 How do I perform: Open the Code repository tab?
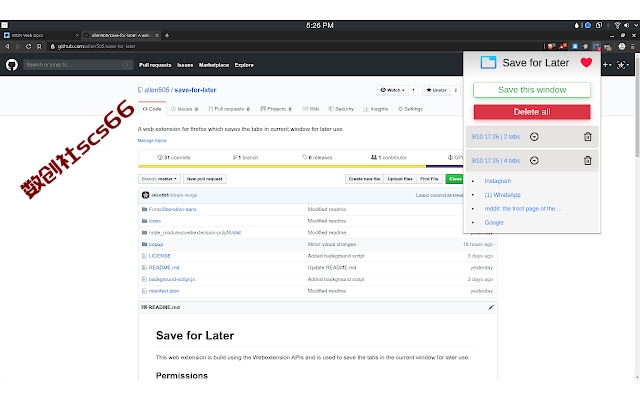pos(152,109)
